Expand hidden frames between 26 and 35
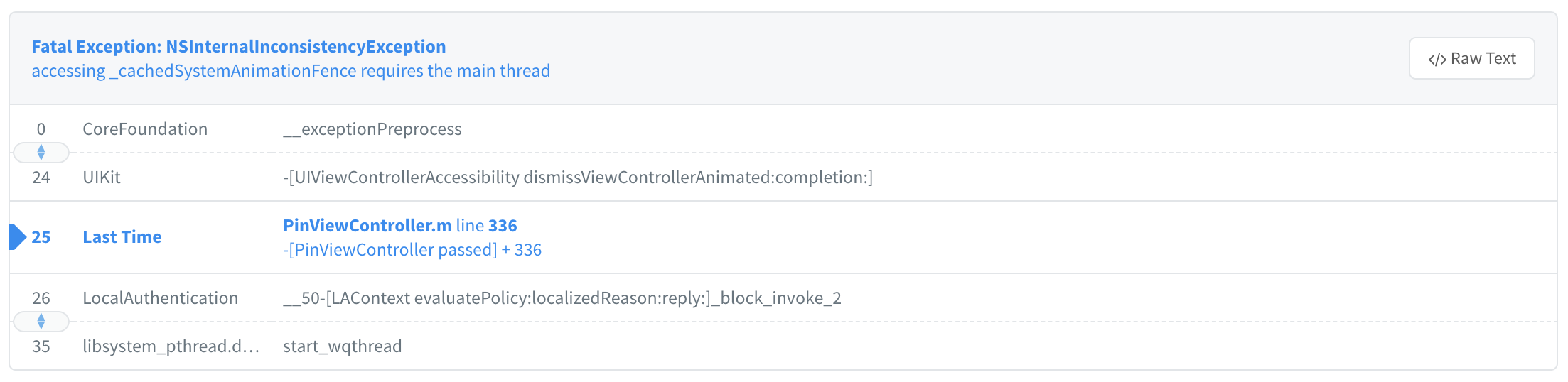 (x=41, y=322)
